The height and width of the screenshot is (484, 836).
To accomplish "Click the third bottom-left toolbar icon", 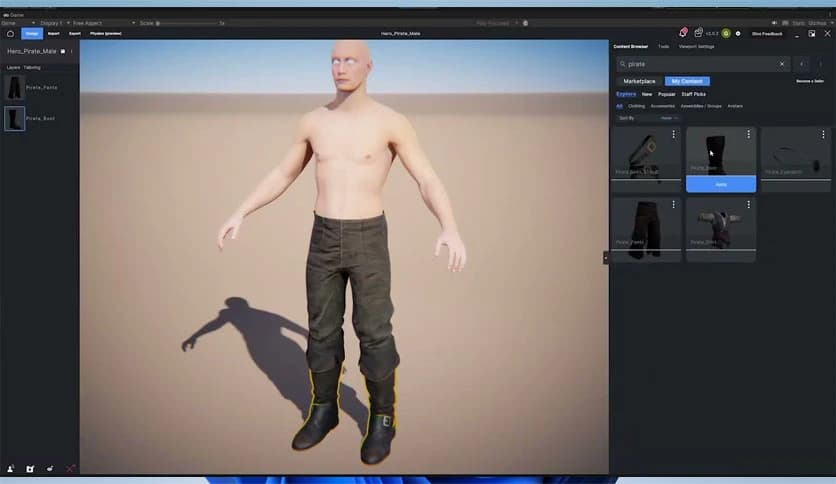I will pyautogui.click(x=50, y=469).
